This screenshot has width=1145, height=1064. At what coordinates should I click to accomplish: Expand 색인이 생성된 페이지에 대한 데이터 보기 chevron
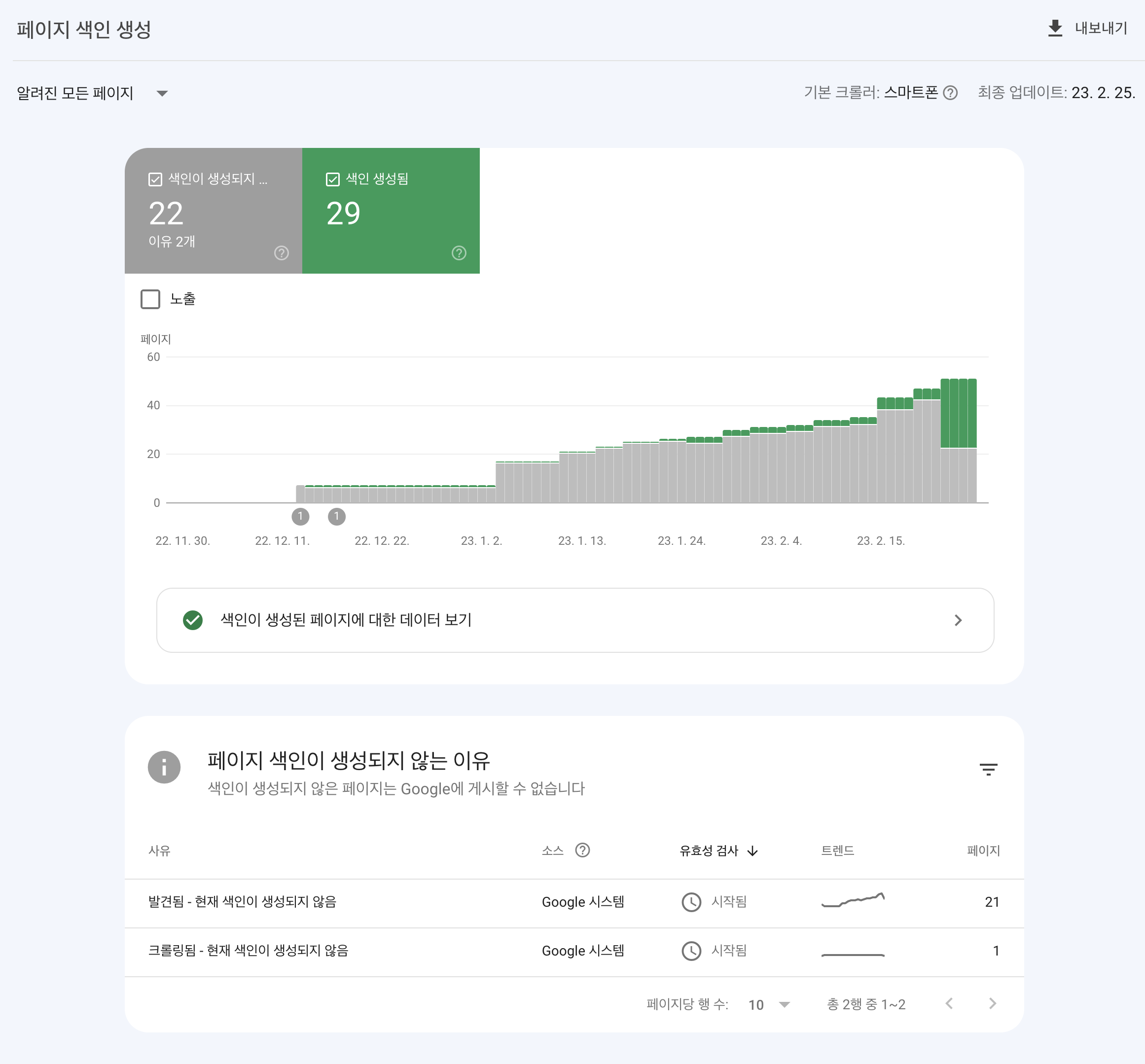(958, 620)
